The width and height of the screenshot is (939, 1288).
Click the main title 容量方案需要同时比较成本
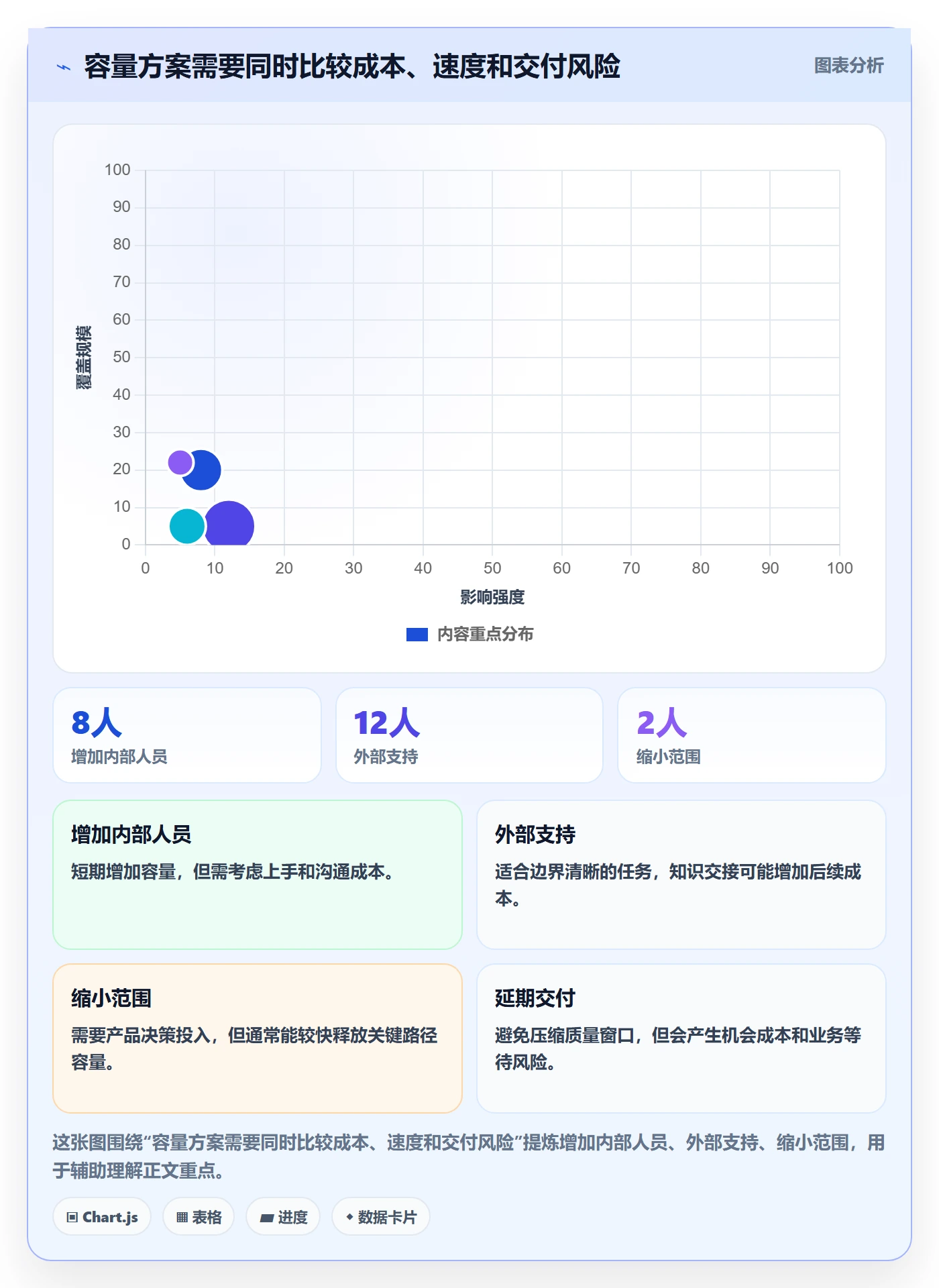click(352, 66)
